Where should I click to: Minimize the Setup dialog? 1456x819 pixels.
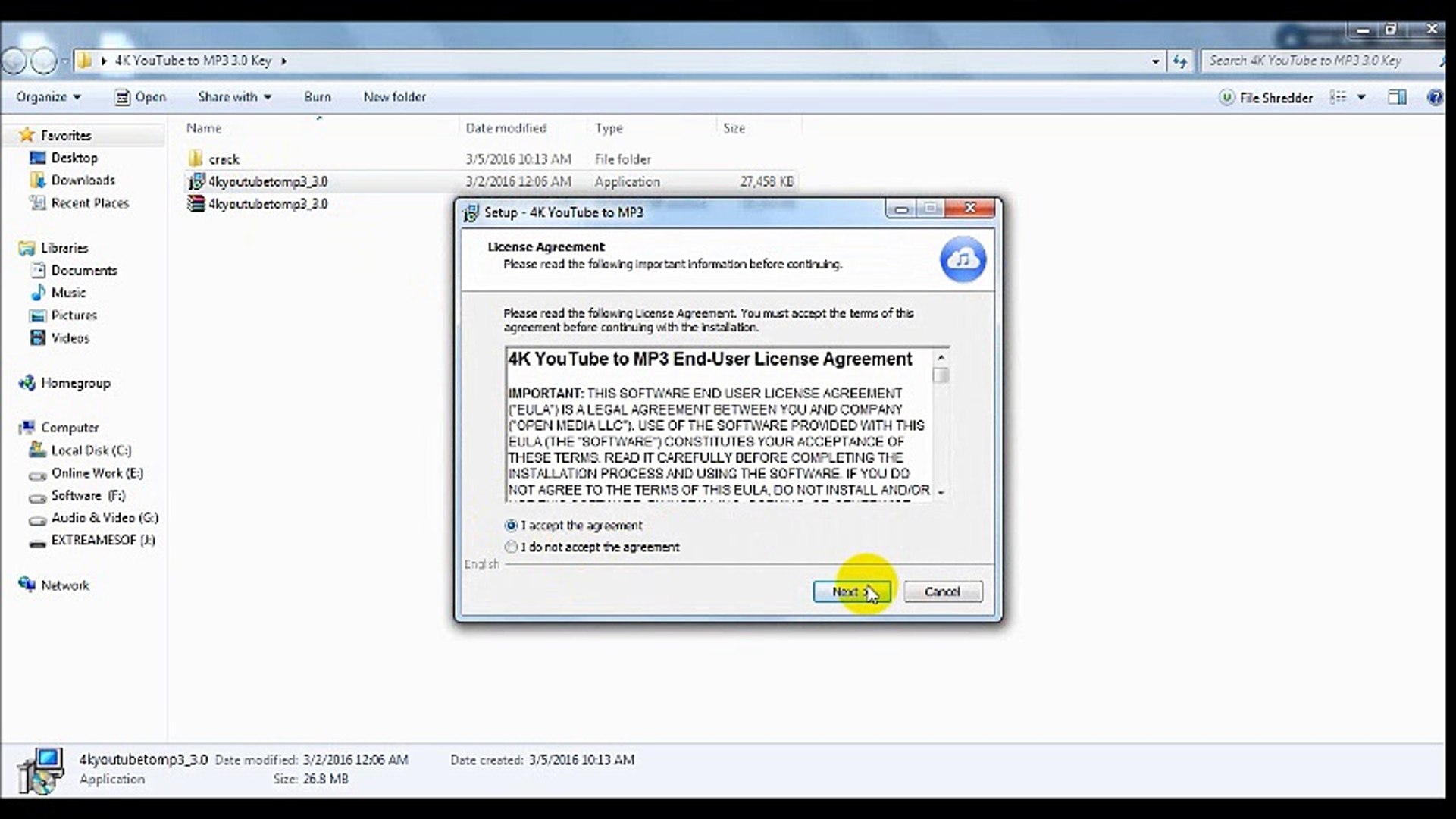pyautogui.click(x=900, y=209)
